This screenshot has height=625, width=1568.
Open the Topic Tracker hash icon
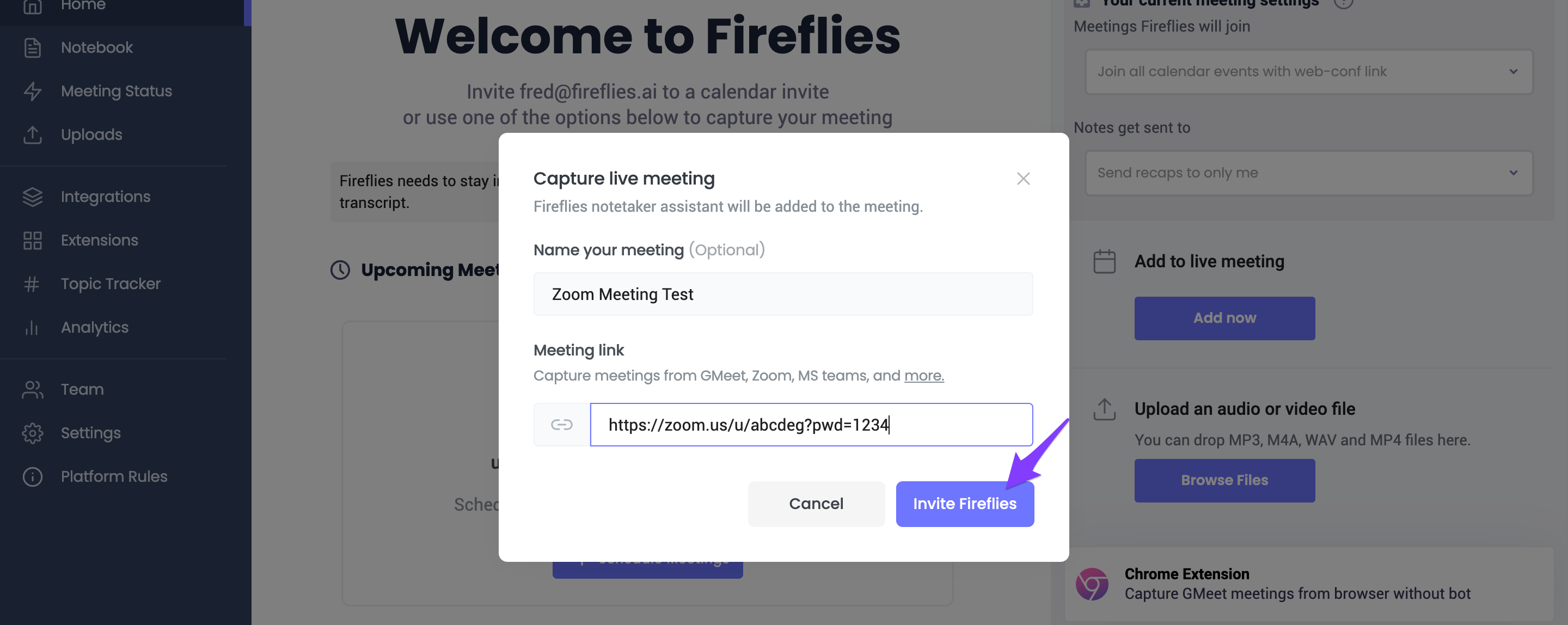click(x=32, y=284)
